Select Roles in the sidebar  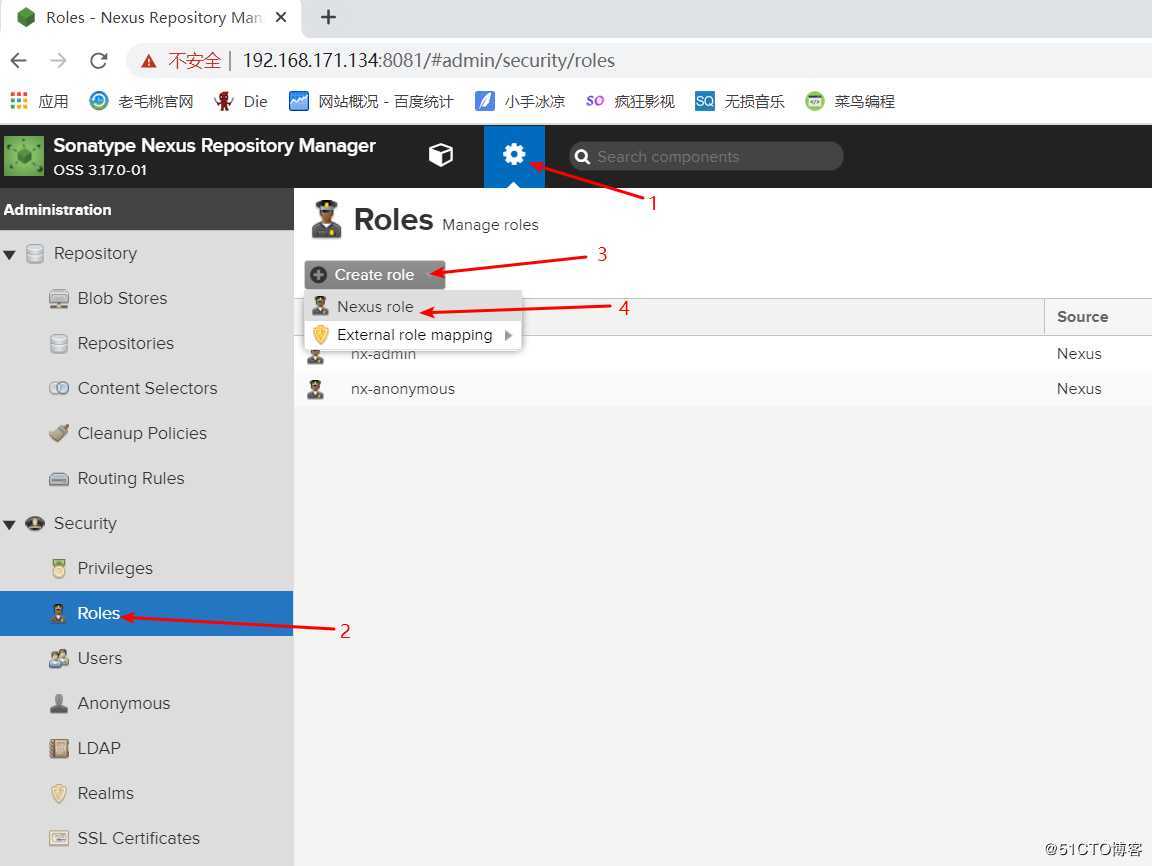pos(146,613)
